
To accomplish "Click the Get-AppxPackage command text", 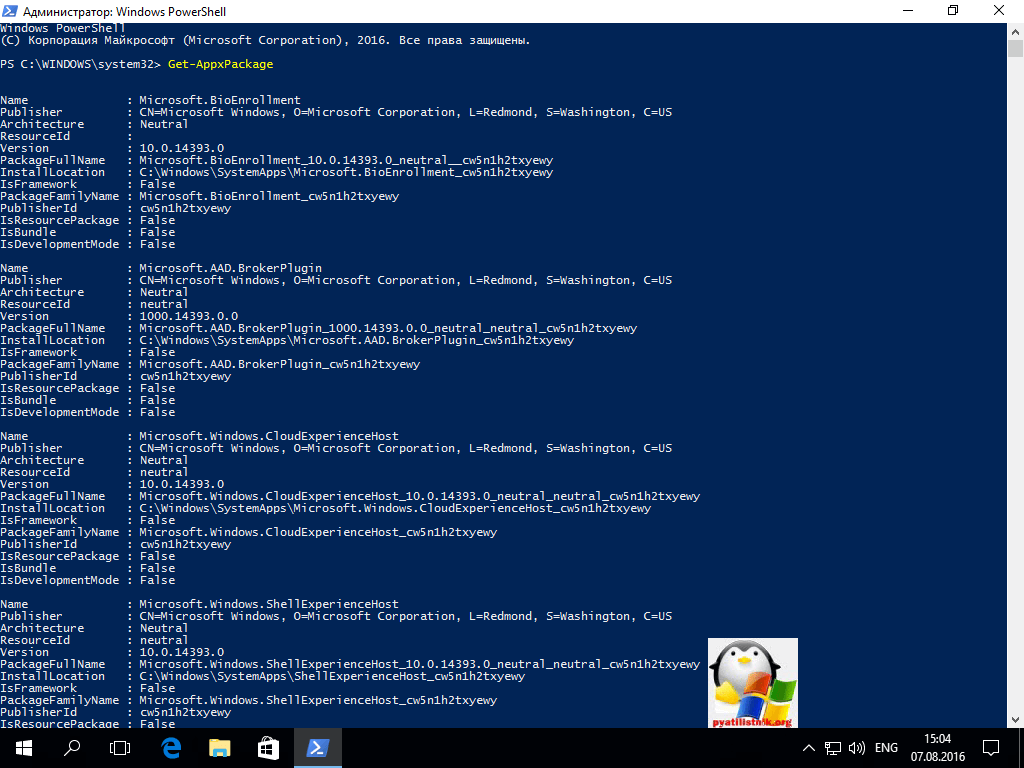I will [x=220, y=64].
